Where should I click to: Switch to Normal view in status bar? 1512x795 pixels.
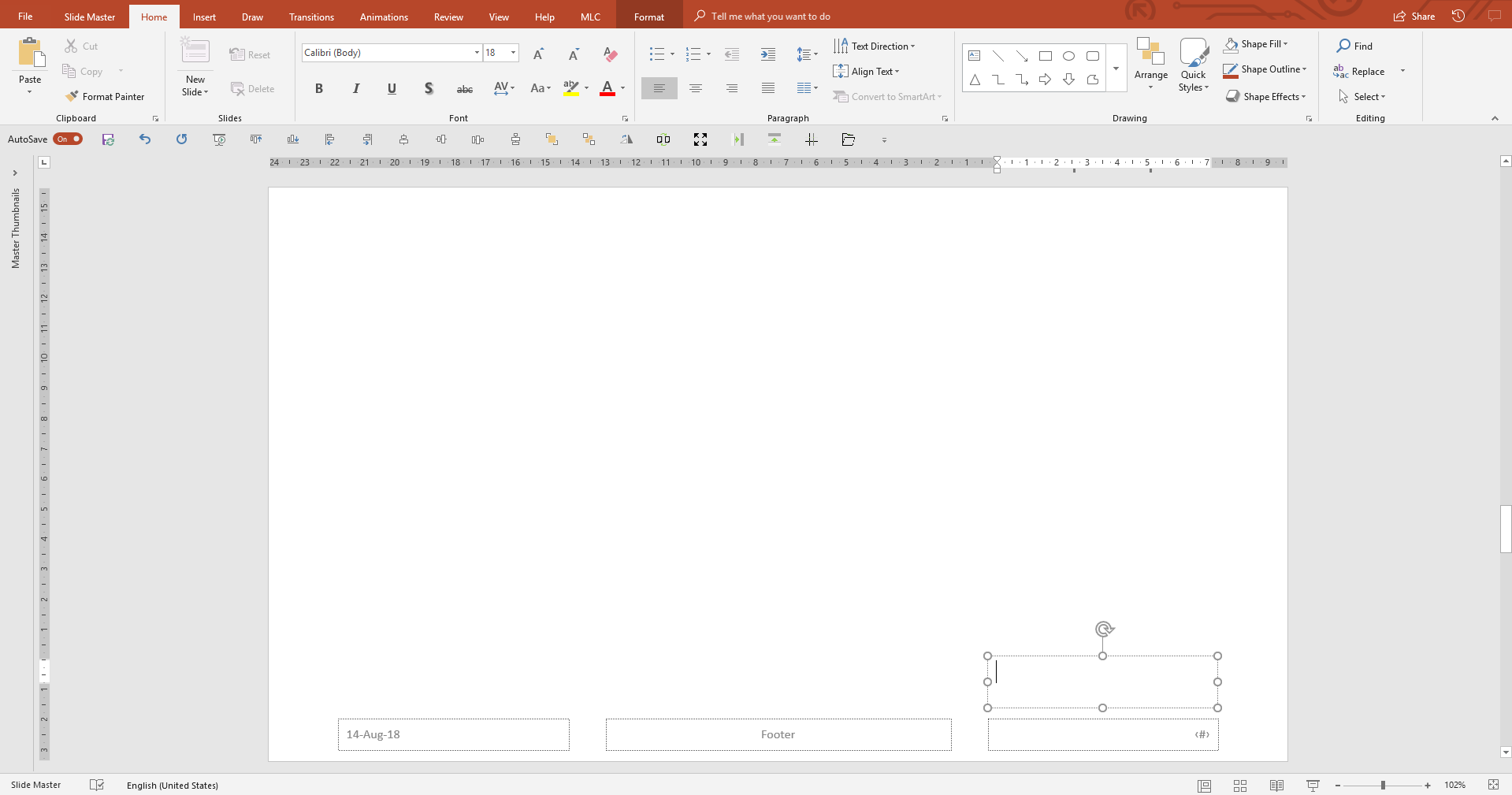pyautogui.click(x=1204, y=786)
